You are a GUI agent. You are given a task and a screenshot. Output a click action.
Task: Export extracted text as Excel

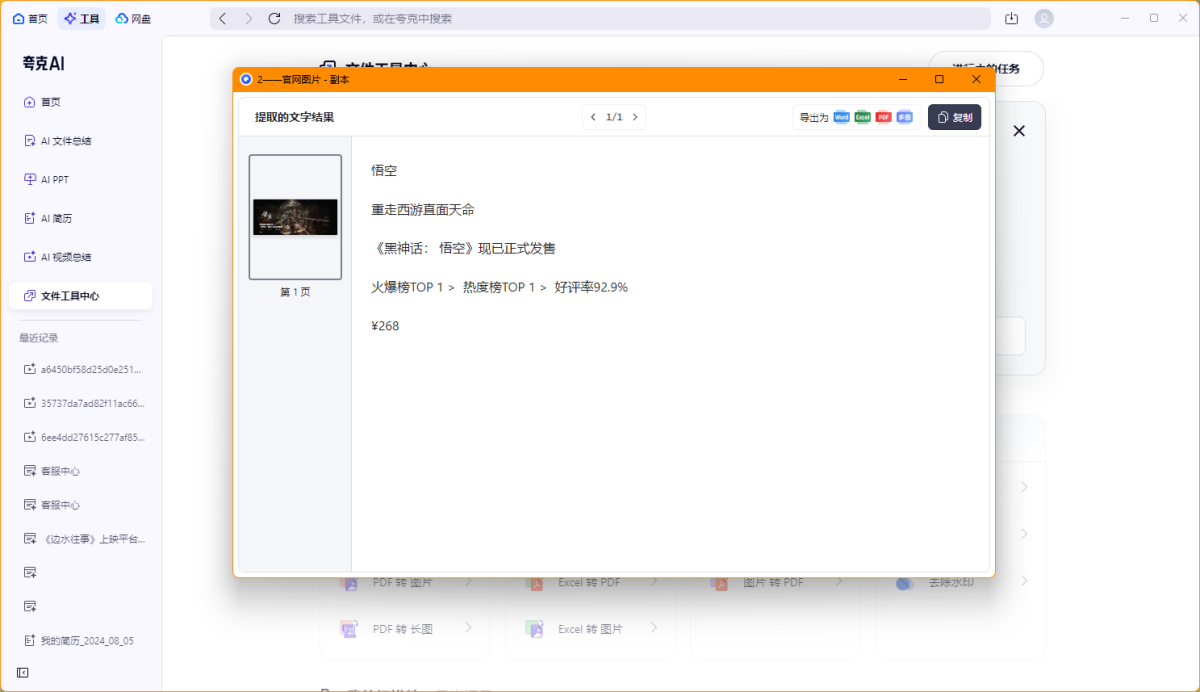[862, 117]
